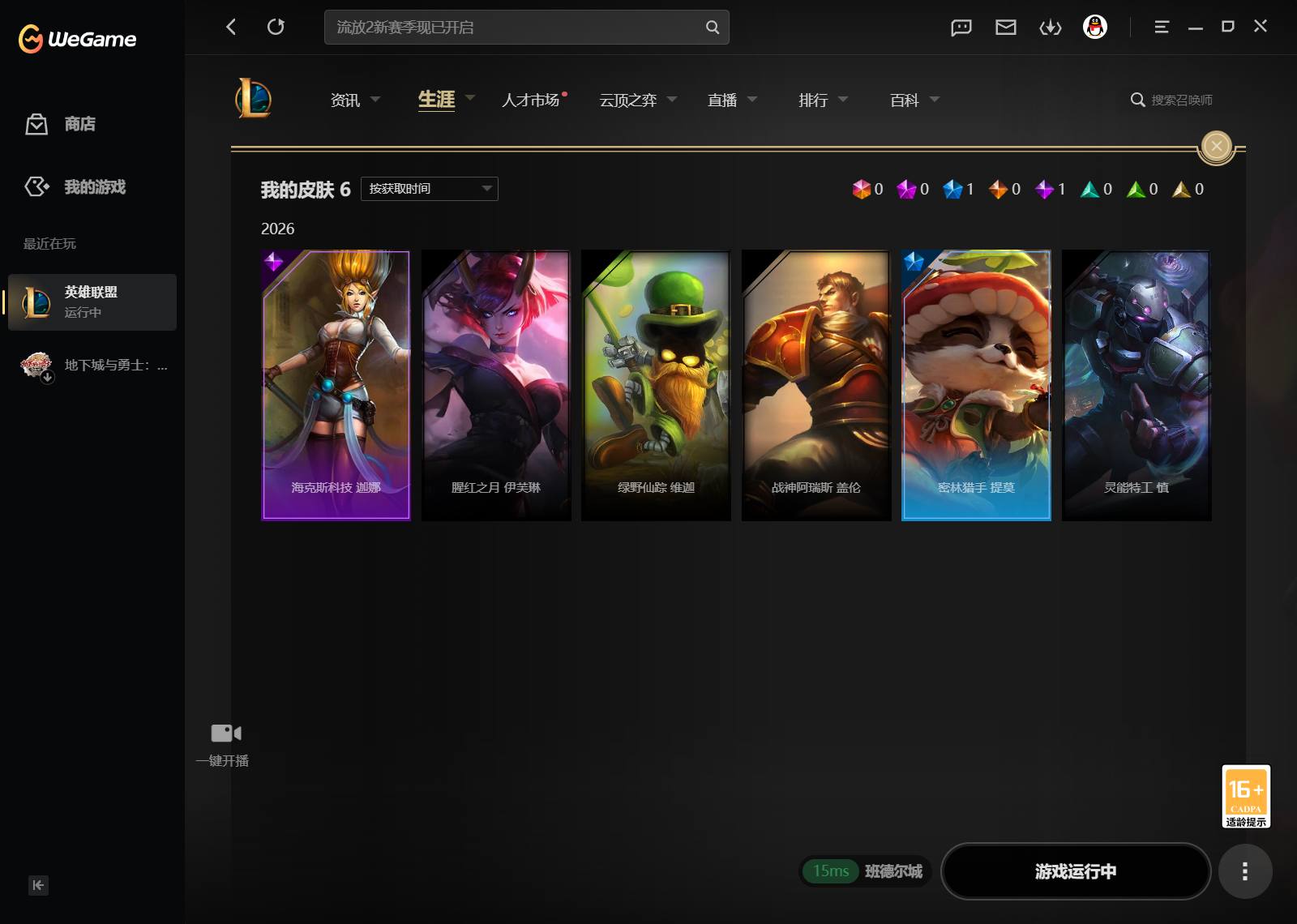
Task: Select 英雄联盟 in the recent games list
Action: point(92,302)
